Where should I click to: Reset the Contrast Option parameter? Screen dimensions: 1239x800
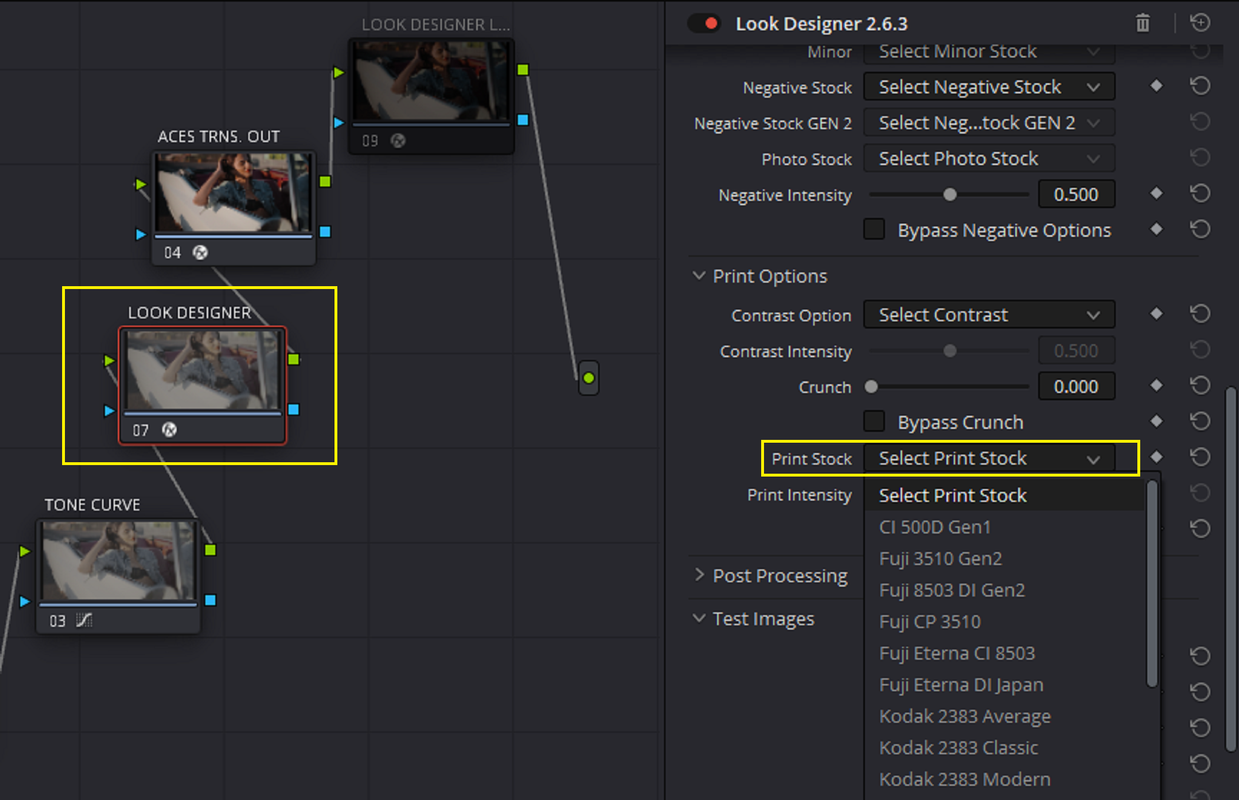coord(1200,314)
